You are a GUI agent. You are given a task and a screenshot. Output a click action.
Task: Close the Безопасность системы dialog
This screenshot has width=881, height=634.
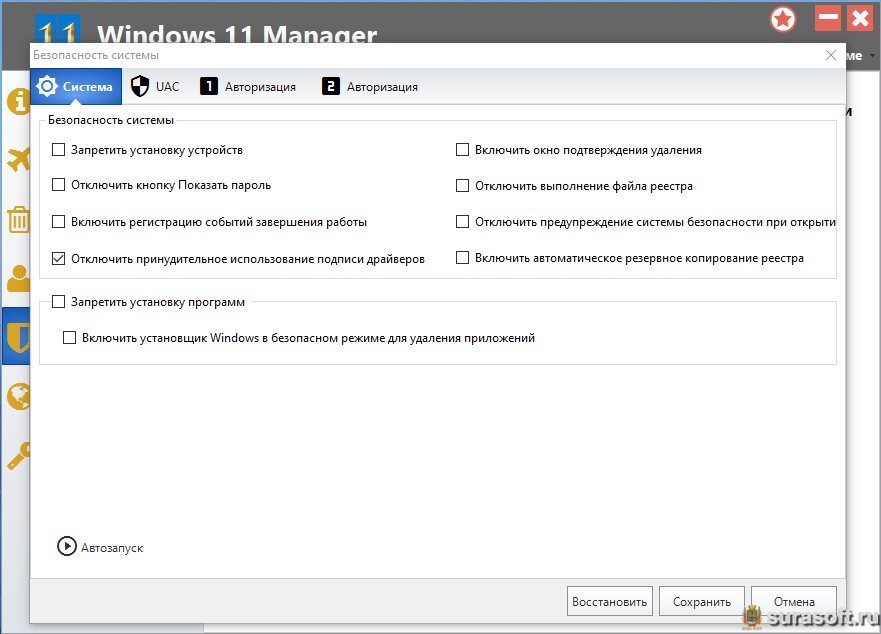[x=831, y=55]
